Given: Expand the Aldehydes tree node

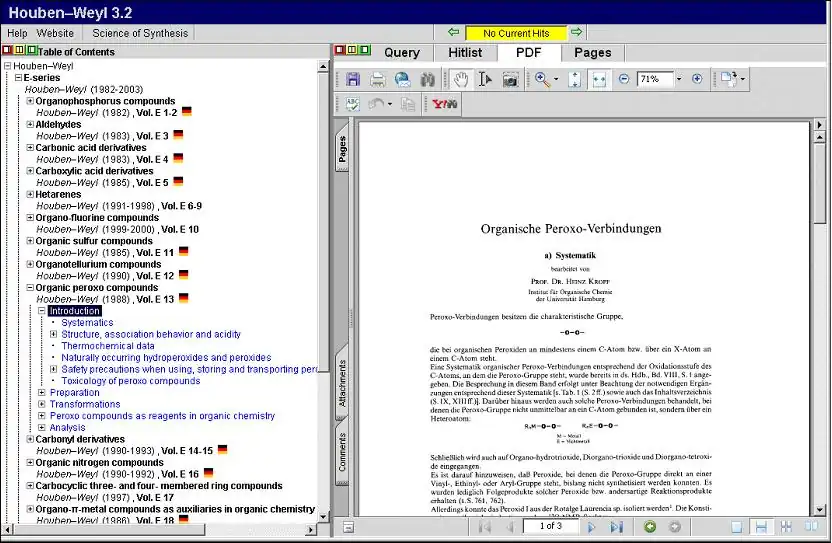Looking at the screenshot, I should [x=30, y=124].
